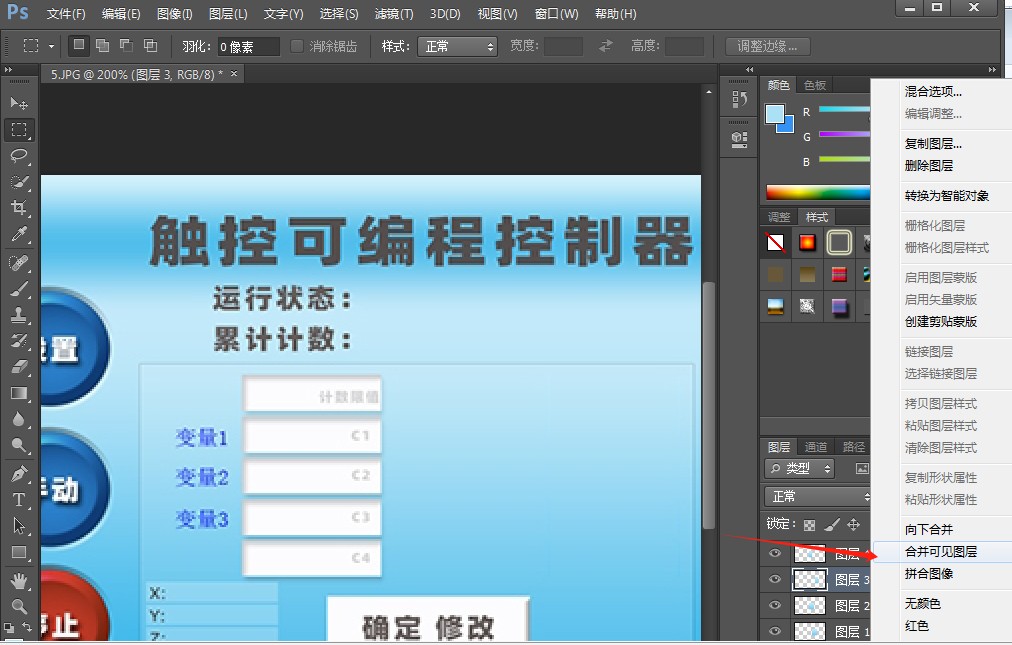Toggle lock position icon
Viewport: 1012px width, 645px height.
pos(853,524)
